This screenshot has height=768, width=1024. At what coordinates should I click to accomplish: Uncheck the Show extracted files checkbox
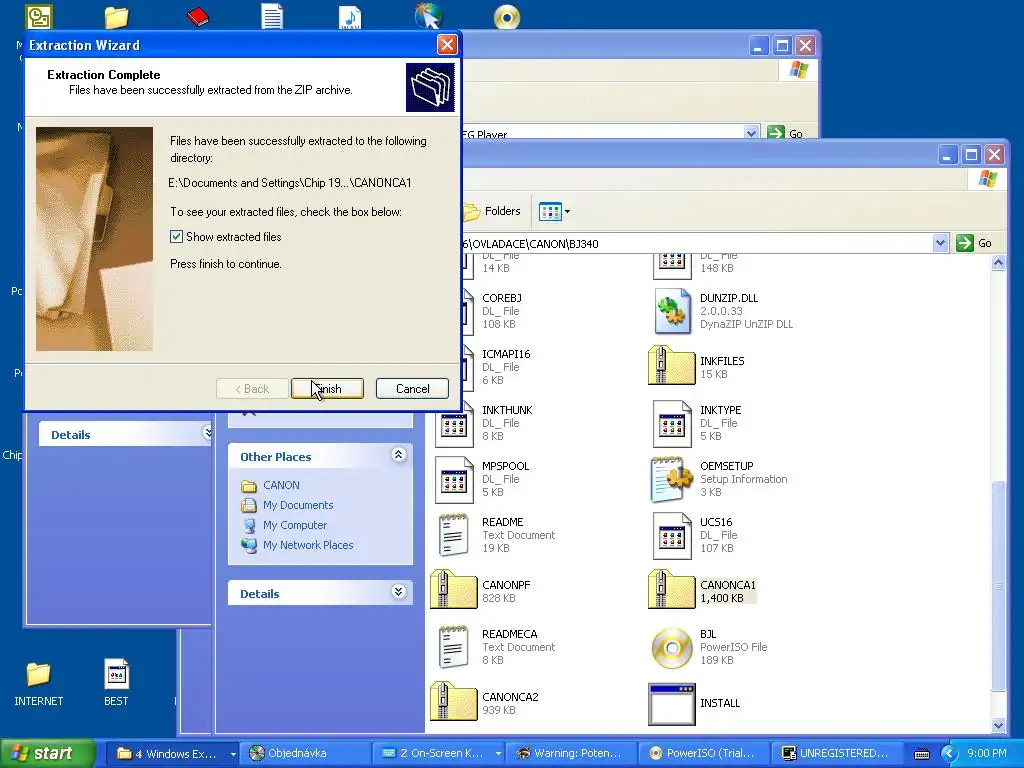(x=176, y=236)
